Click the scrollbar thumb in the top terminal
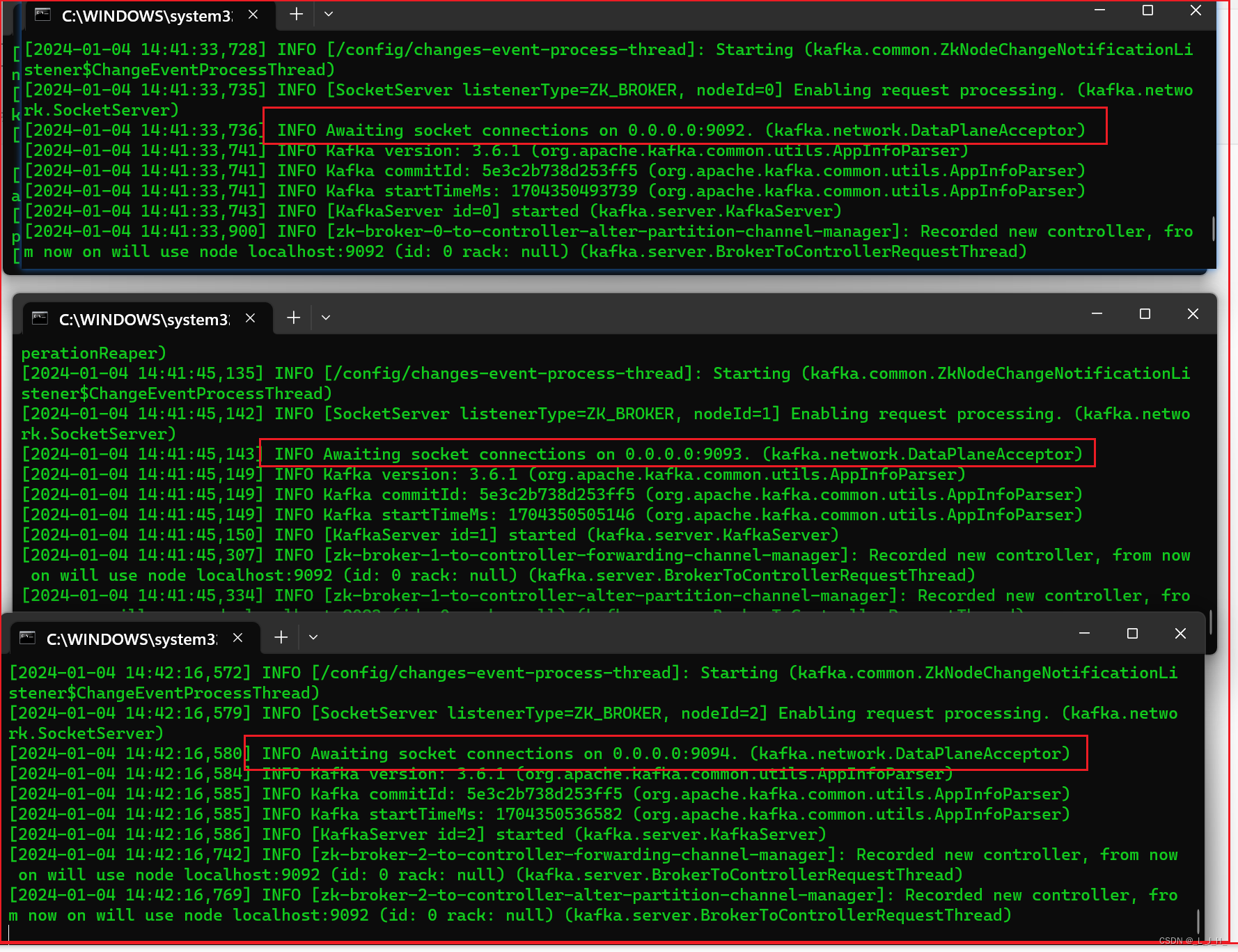Image resolution: width=1238 pixels, height=952 pixels. point(1214,228)
